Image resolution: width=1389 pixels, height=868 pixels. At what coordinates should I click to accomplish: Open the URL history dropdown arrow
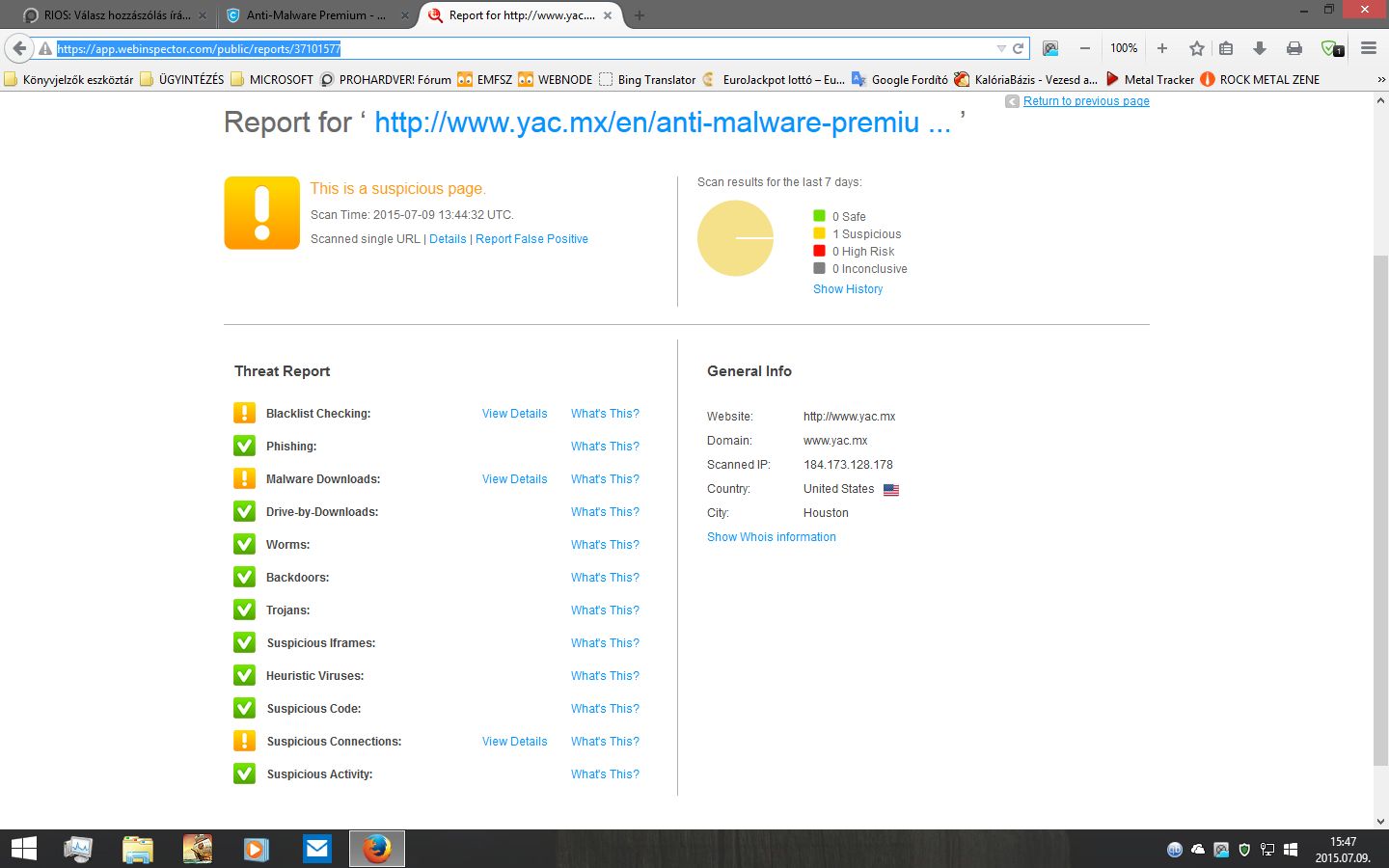click(1001, 48)
